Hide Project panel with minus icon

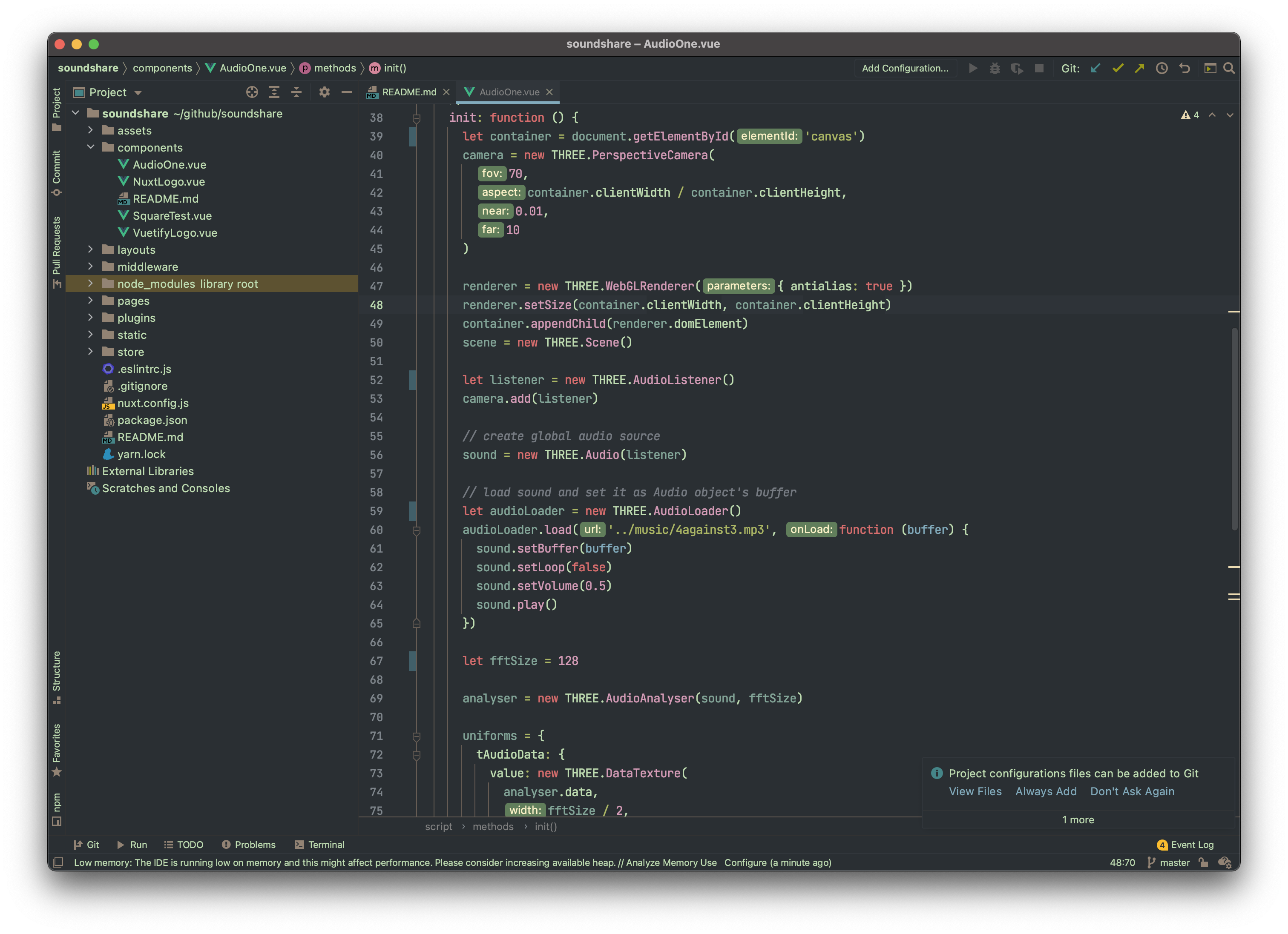(x=346, y=92)
